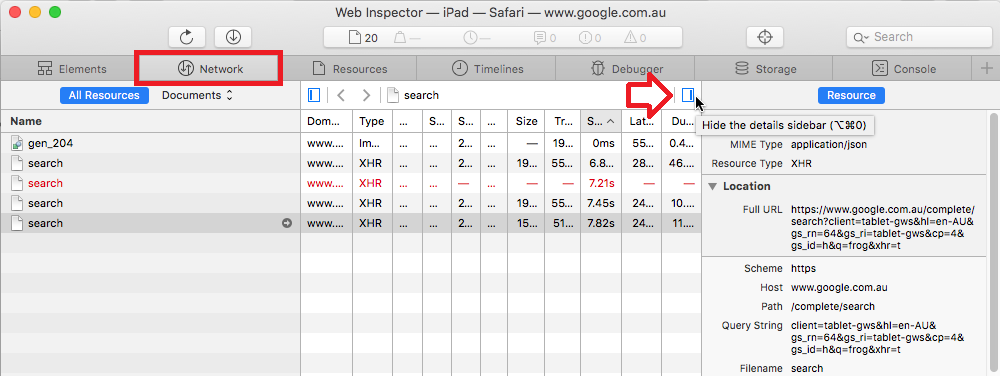Click the element selection crosshair button

[765, 37]
